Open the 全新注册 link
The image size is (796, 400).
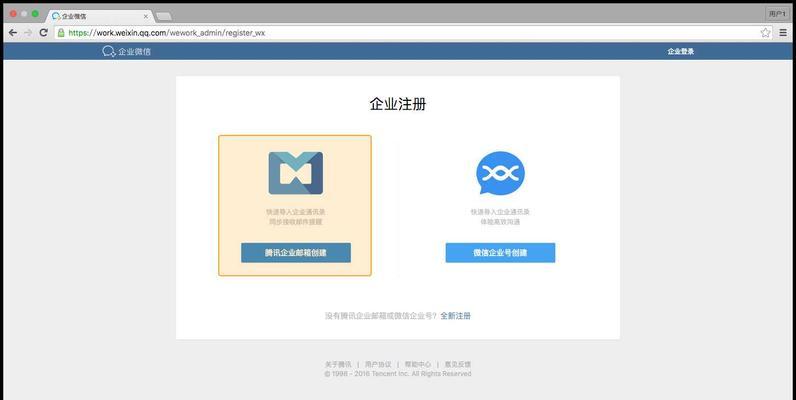pyautogui.click(x=455, y=316)
